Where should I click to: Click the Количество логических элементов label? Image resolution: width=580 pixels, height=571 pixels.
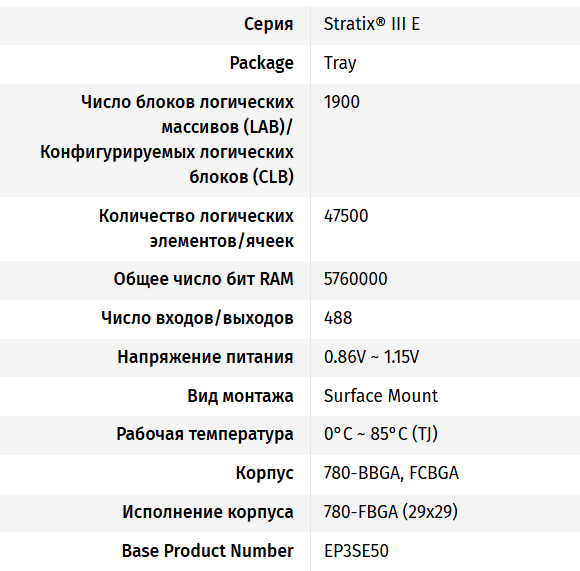point(196,229)
